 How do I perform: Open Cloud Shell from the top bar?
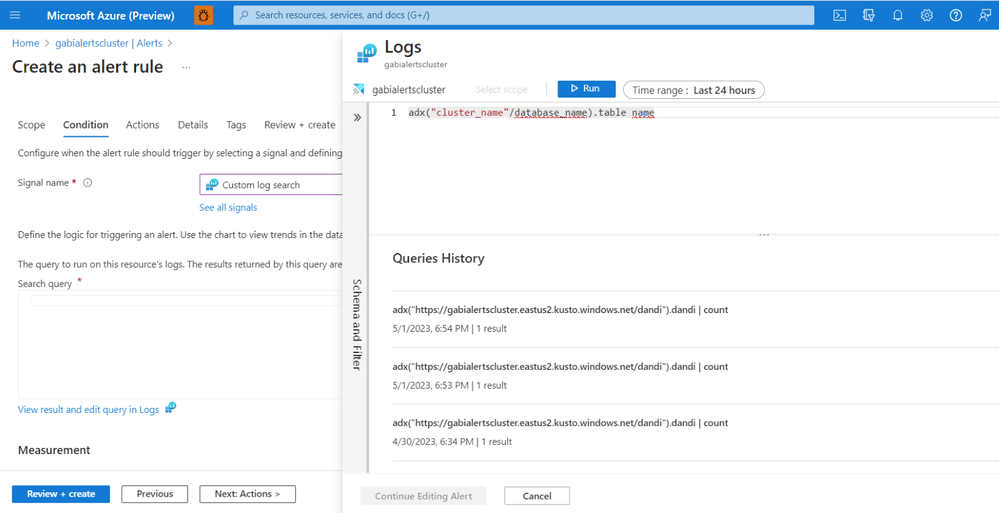point(840,15)
